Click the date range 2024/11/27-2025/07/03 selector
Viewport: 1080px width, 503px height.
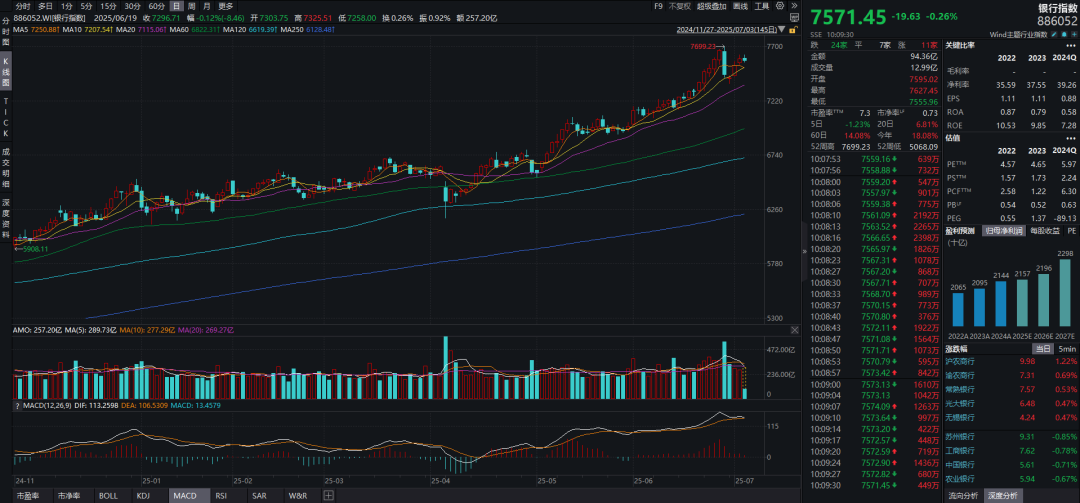tap(722, 31)
